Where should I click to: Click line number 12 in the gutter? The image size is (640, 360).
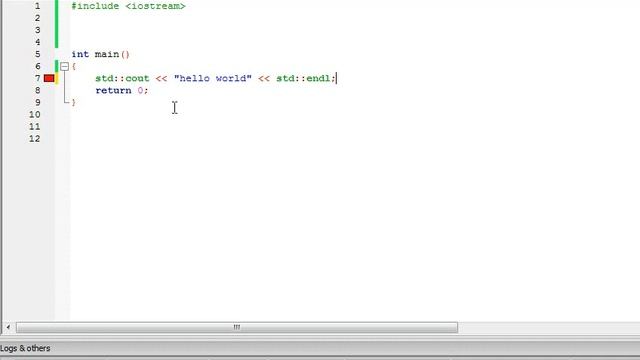[x=35, y=138]
